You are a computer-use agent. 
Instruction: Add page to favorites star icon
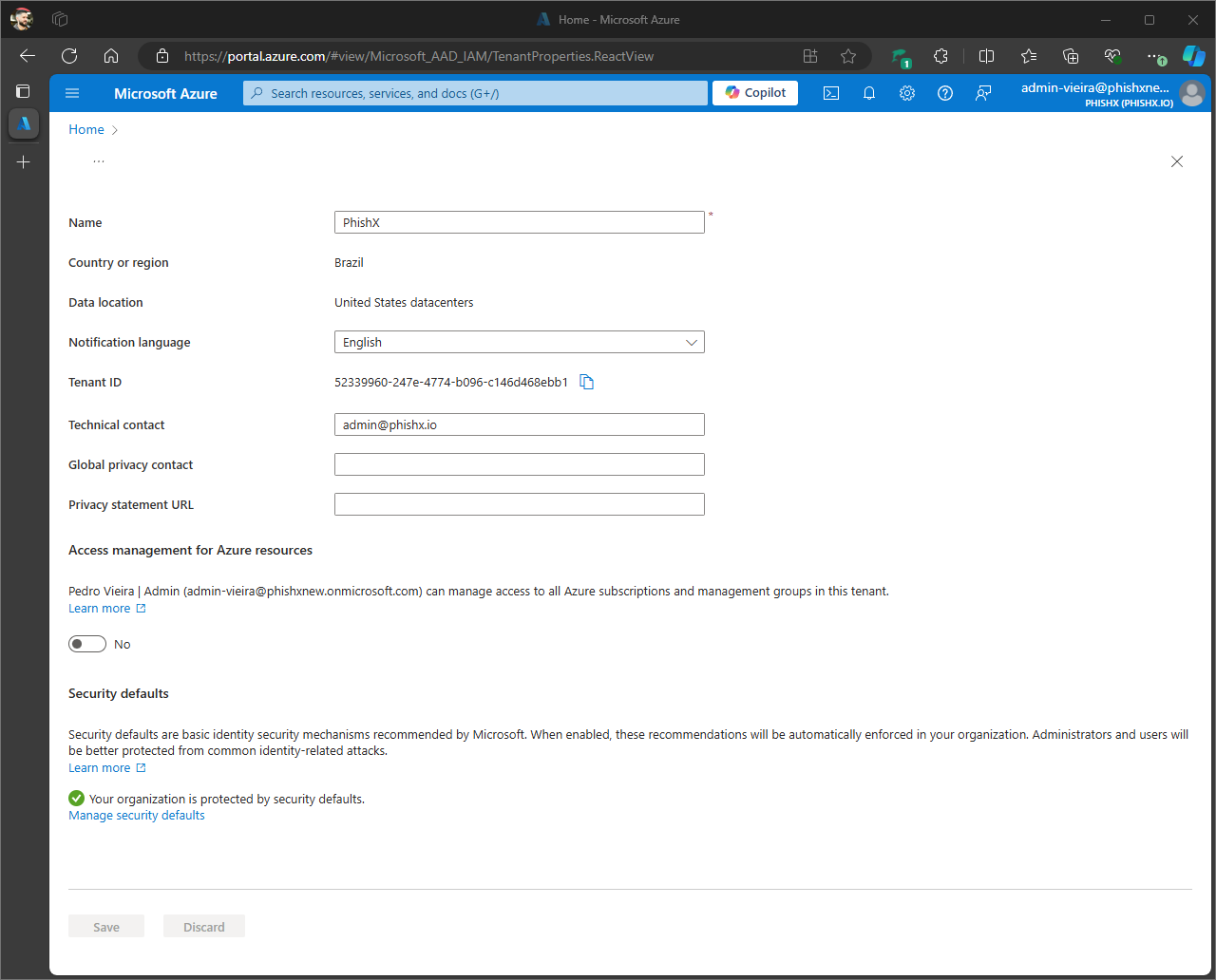coord(848,56)
